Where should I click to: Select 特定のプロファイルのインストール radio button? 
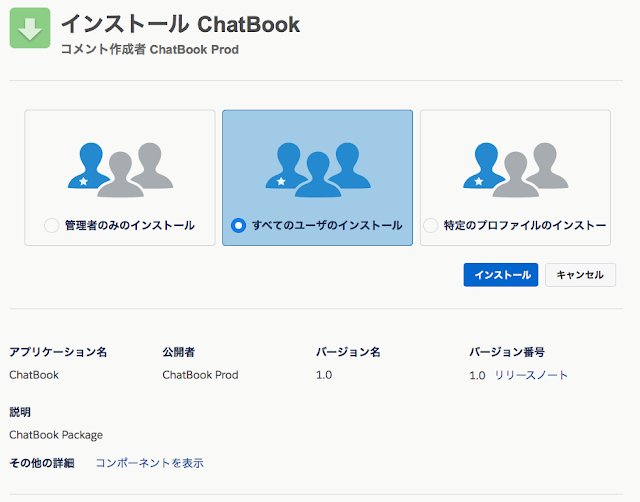click(x=431, y=225)
